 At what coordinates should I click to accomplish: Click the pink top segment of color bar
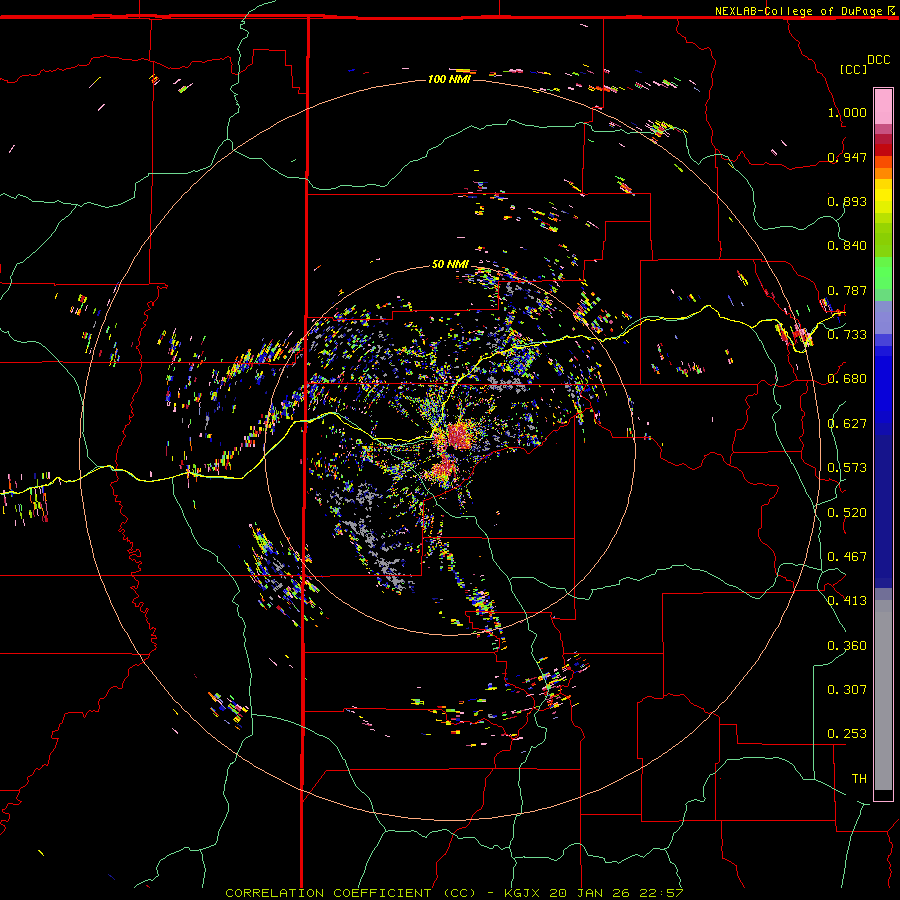coord(883,106)
